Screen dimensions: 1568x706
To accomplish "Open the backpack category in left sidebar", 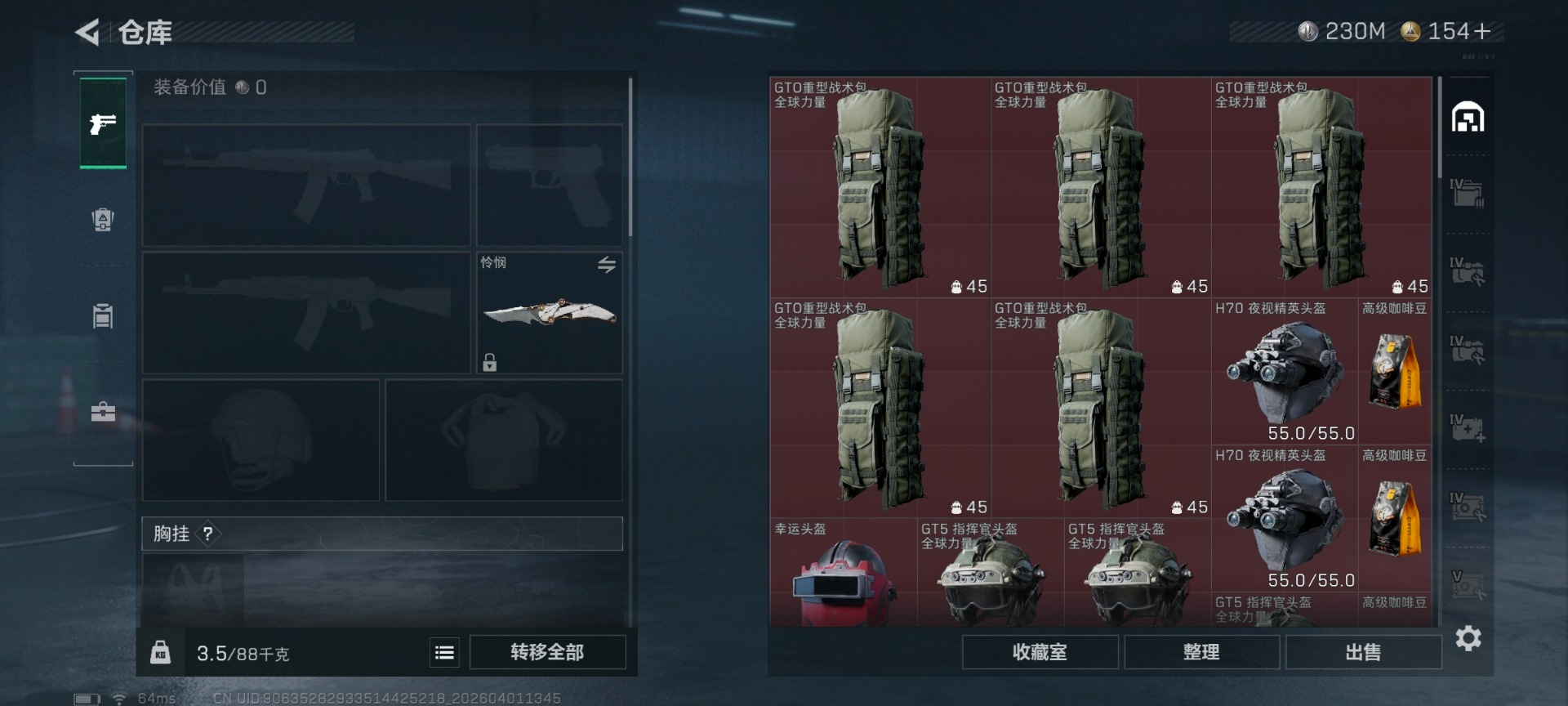I will [103, 219].
